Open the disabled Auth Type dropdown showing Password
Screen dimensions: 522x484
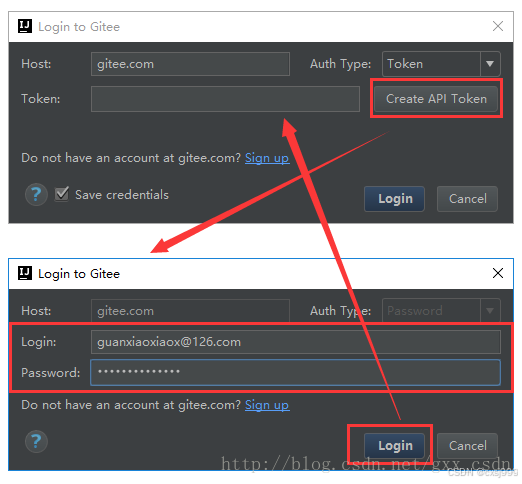point(441,311)
